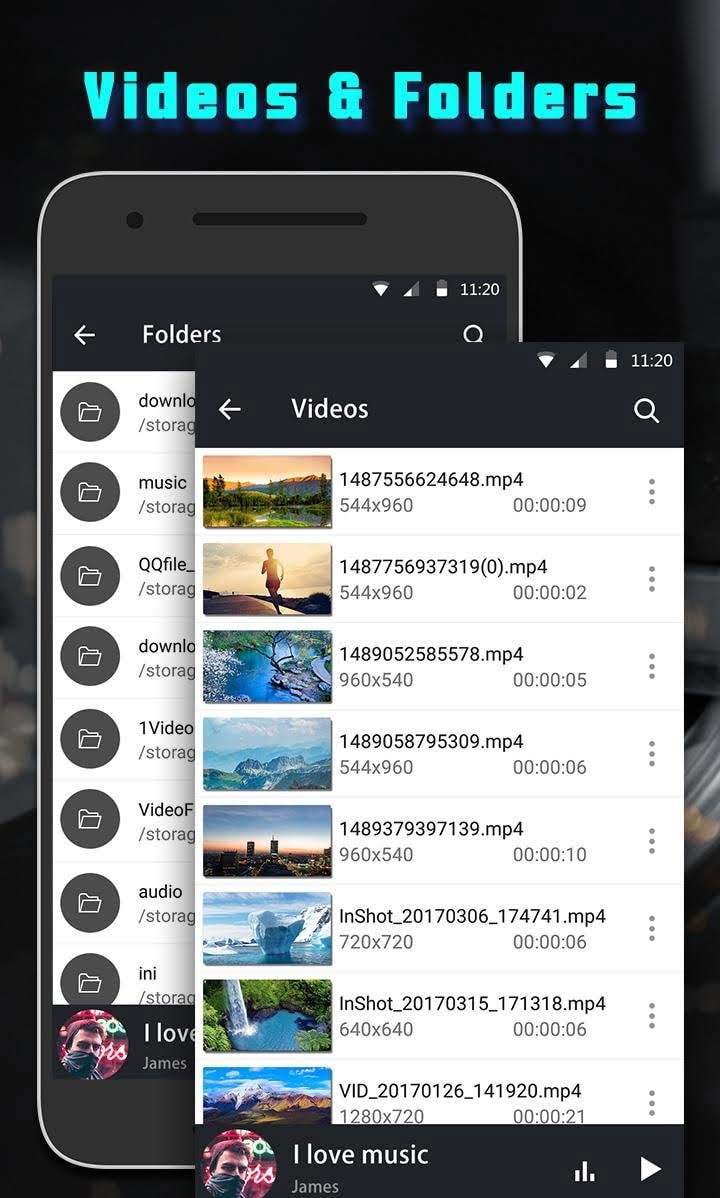Image resolution: width=720 pixels, height=1198 pixels.
Task: Tap the blue river tree thumbnail
Action: [x=268, y=666]
